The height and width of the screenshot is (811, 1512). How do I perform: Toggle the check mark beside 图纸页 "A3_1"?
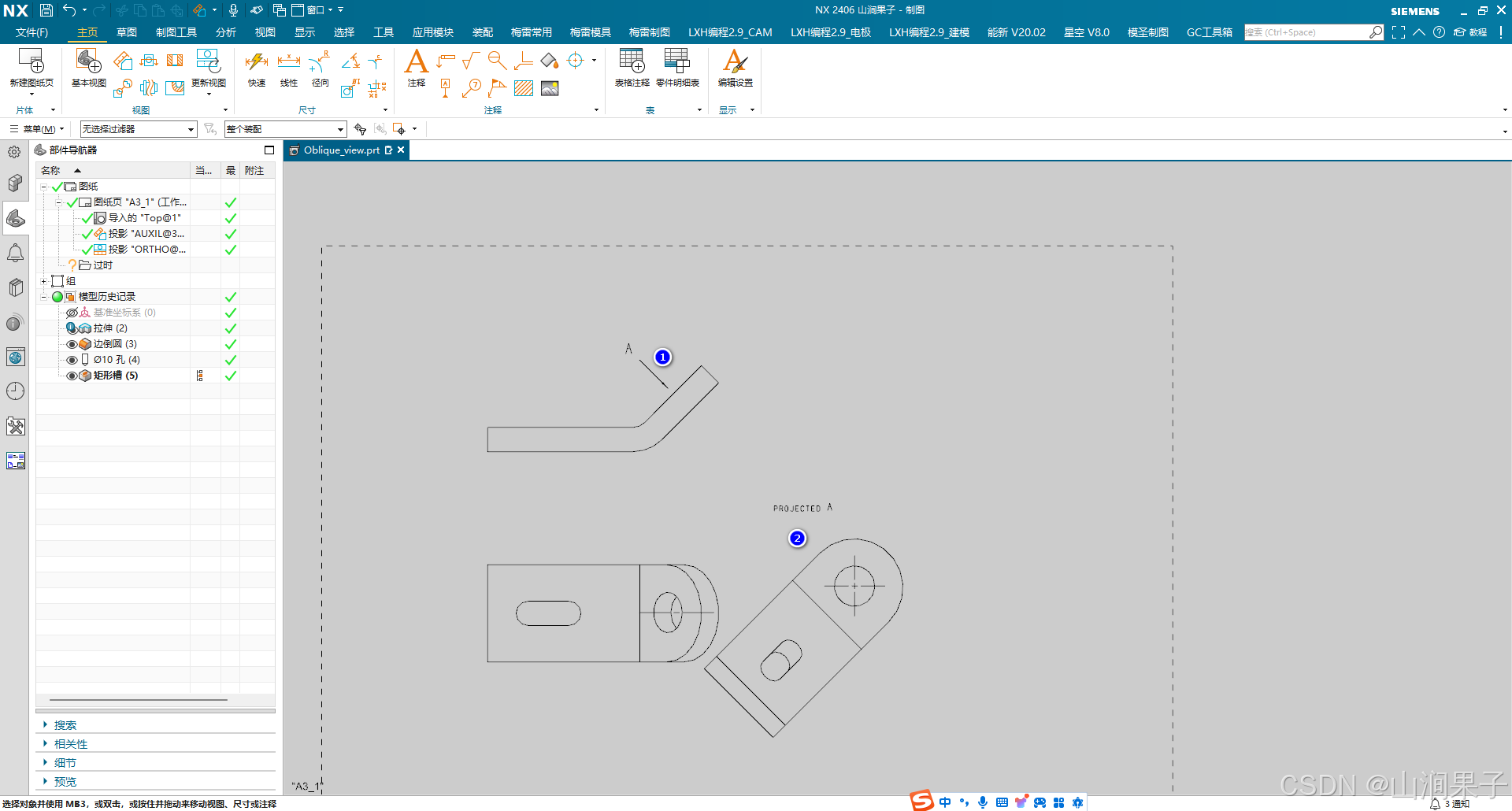(x=72, y=202)
